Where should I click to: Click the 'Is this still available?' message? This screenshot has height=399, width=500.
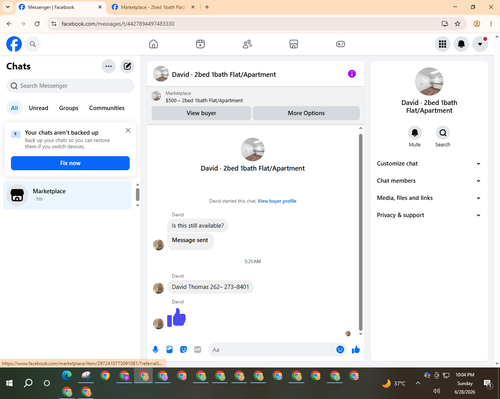[198, 226]
